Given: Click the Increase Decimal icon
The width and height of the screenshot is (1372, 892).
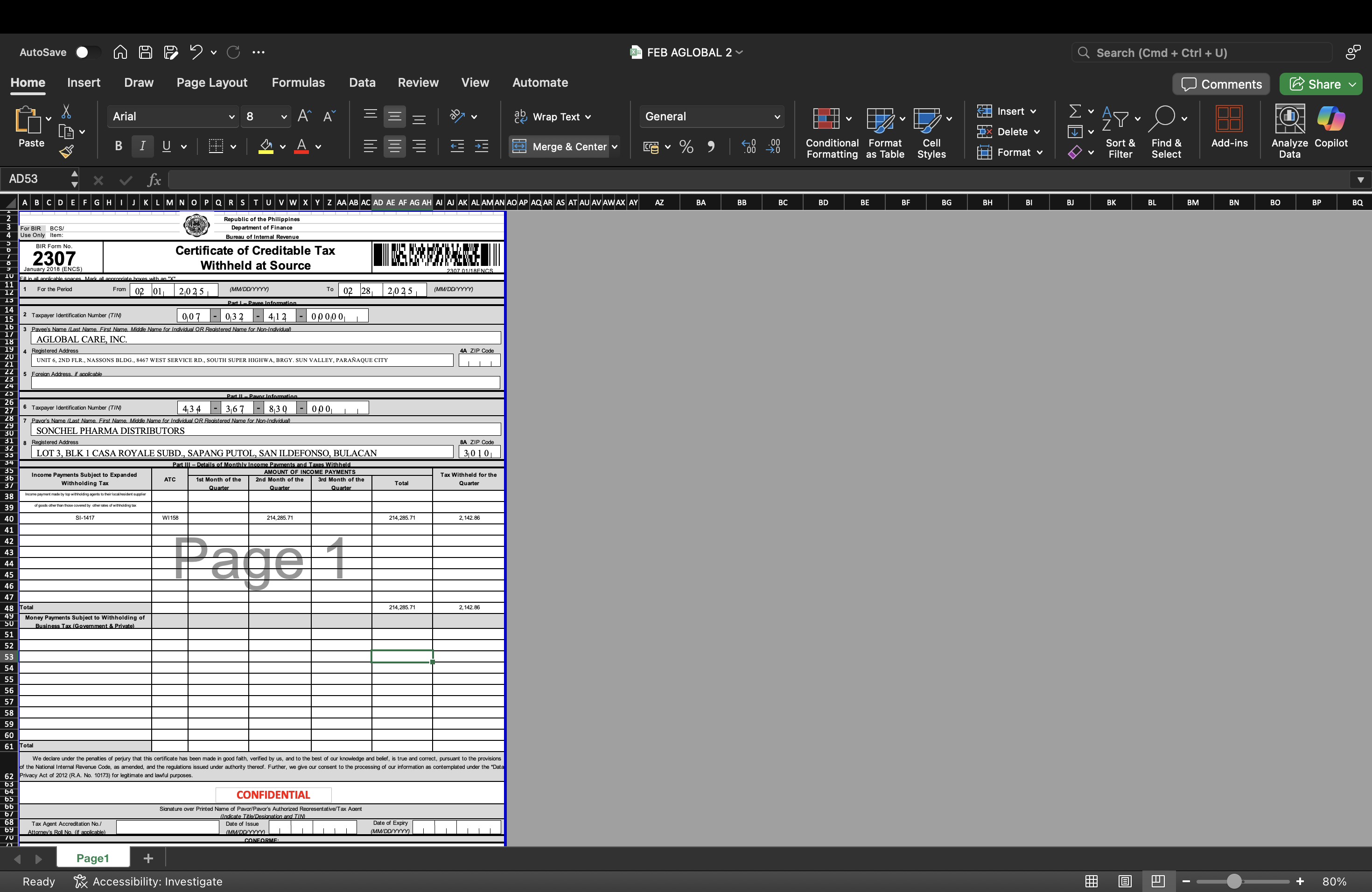Looking at the screenshot, I should [x=748, y=147].
